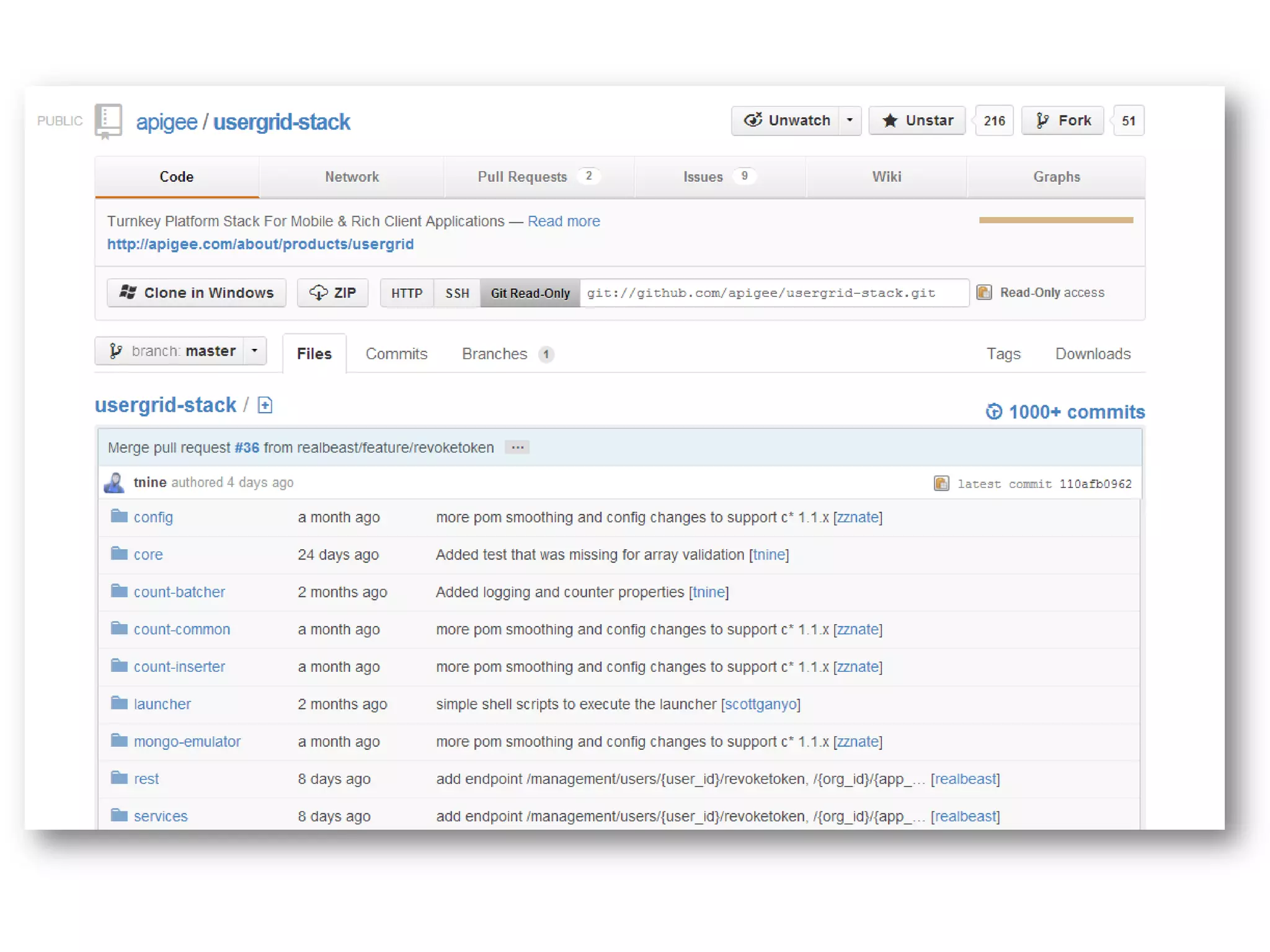Click tnine's avatar thumbnail

(x=115, y=482)
